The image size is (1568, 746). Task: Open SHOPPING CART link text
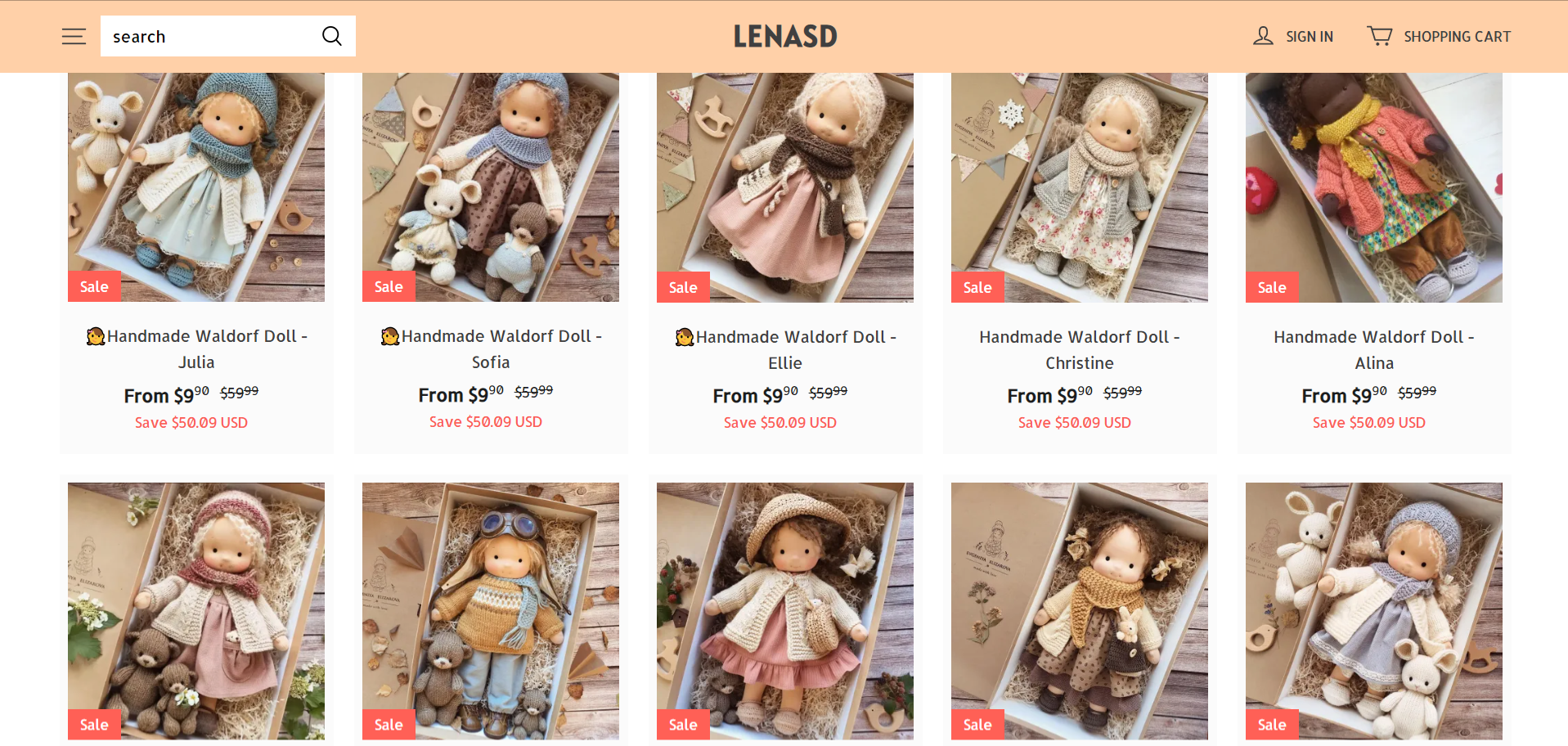(x=1457, y=37)
